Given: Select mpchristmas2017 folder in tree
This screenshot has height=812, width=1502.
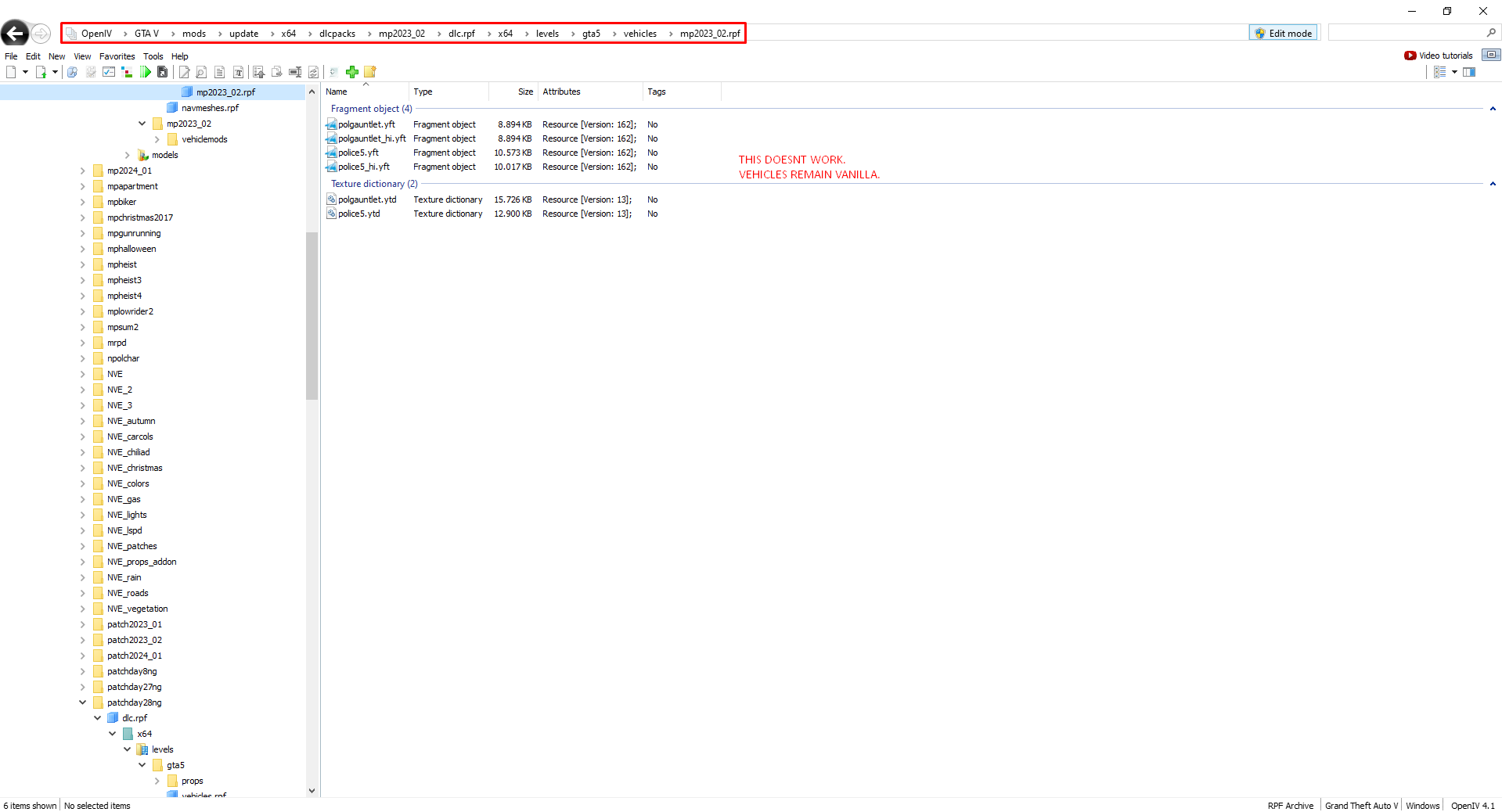Looking at the screenshot, I should pos(140,217).
